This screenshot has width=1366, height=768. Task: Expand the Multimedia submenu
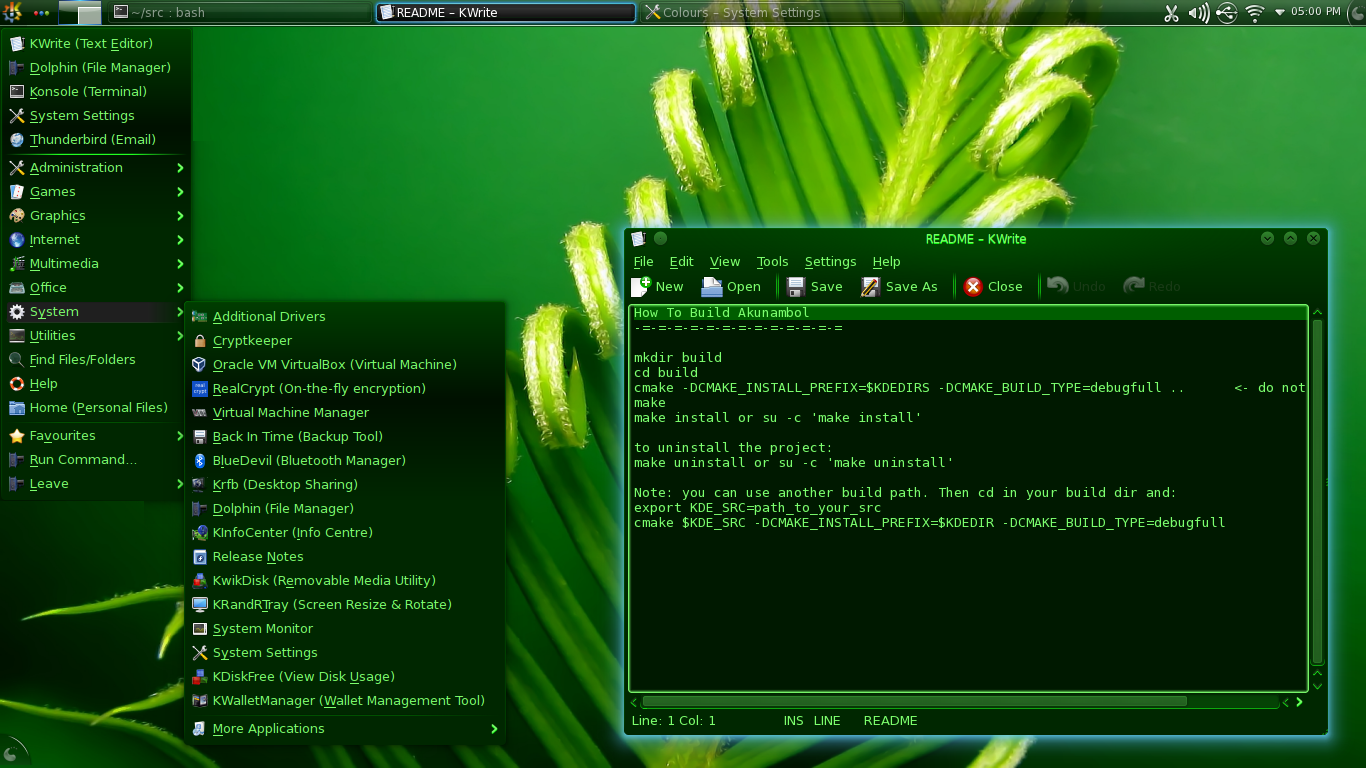(x=97, y=263)
